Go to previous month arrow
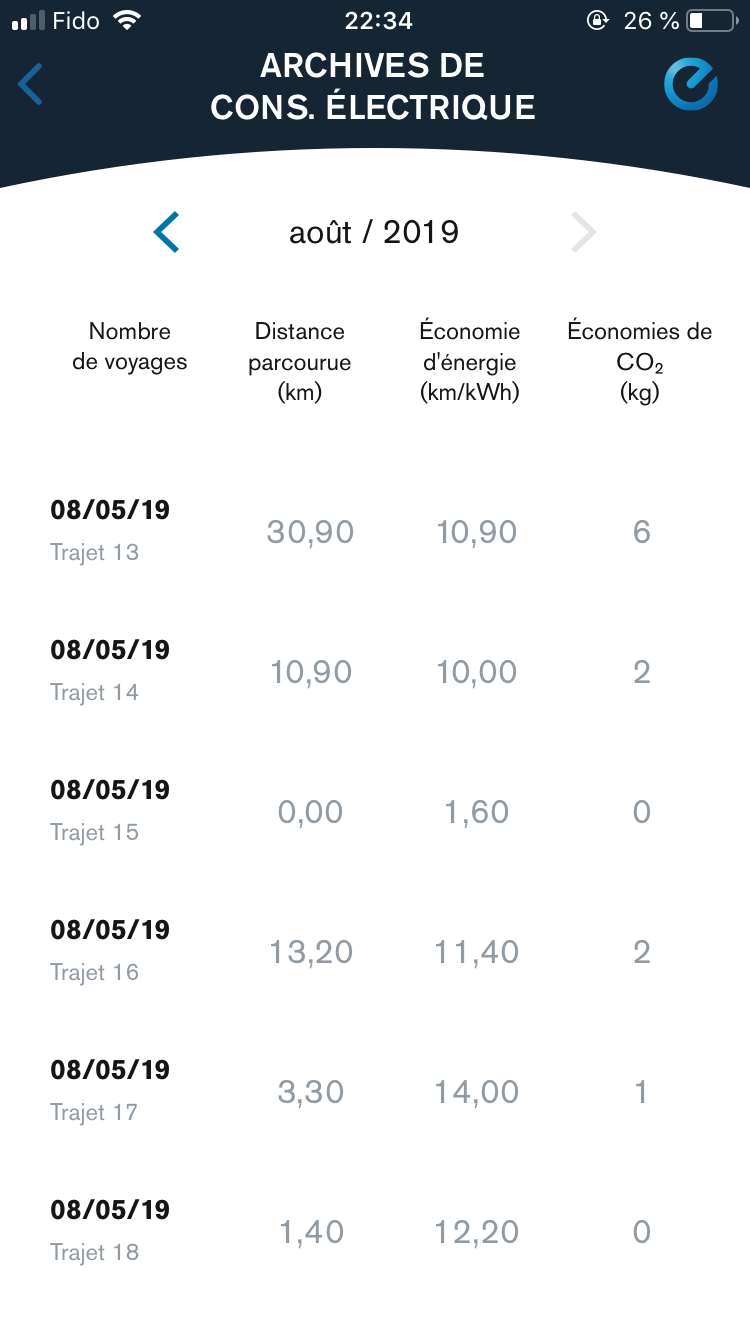The width and height of the screenshot is (750, 1334). (167, 232)
